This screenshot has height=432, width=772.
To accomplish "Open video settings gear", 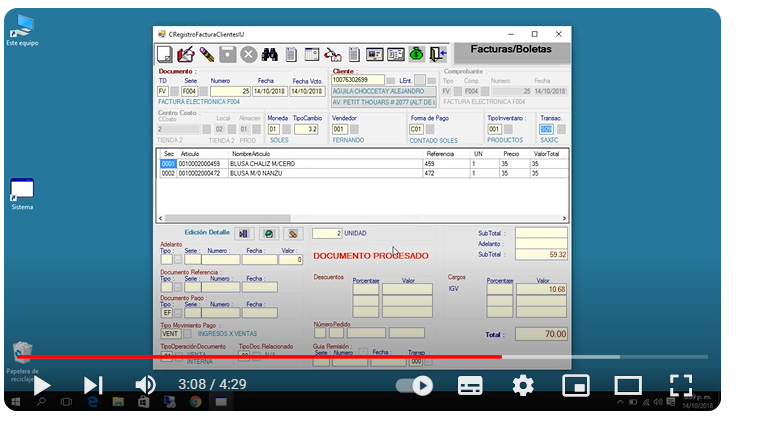I will pyautogui.click(x=523, y=385).
